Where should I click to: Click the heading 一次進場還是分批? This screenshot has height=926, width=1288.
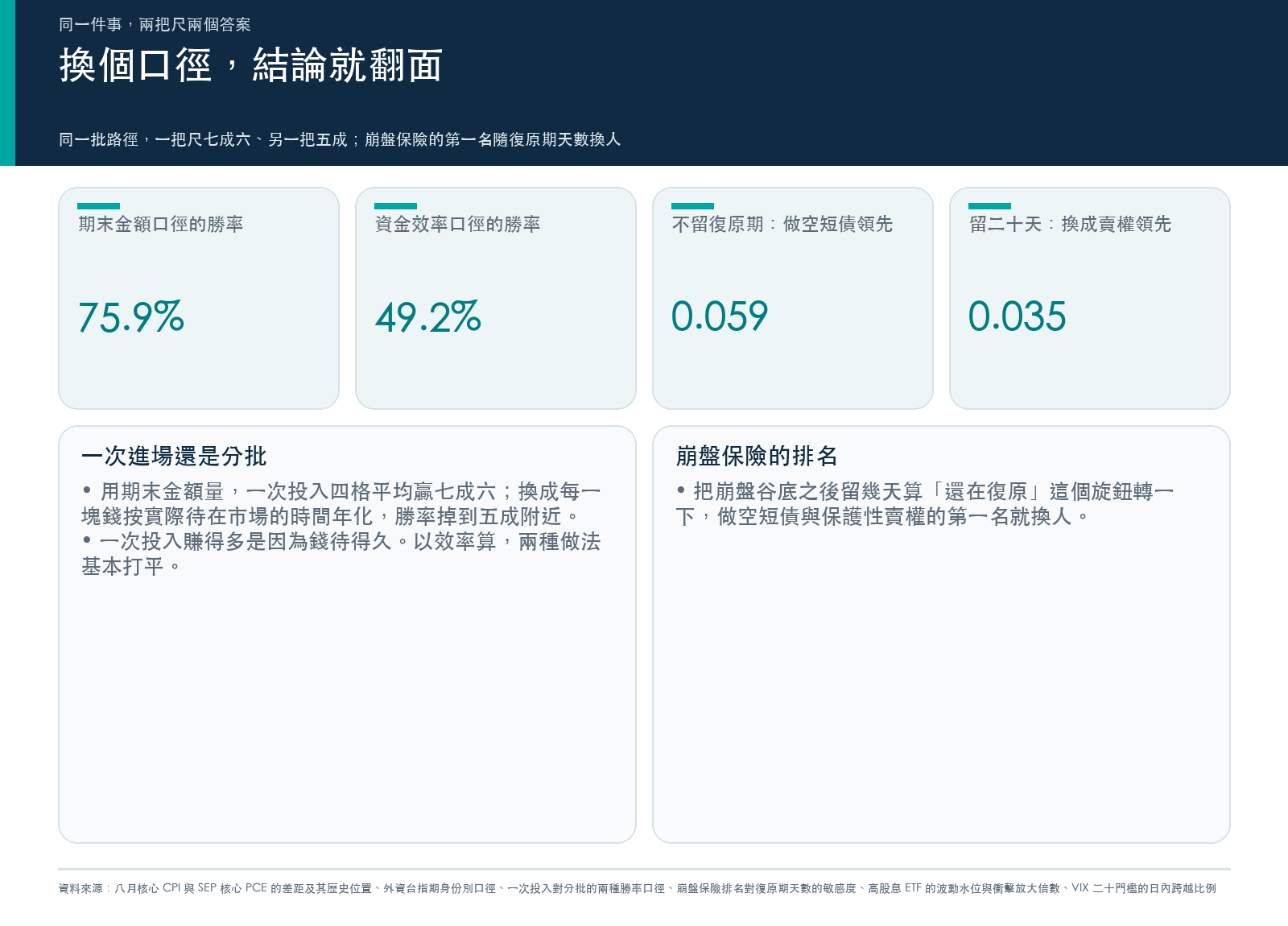pos(174,457)
